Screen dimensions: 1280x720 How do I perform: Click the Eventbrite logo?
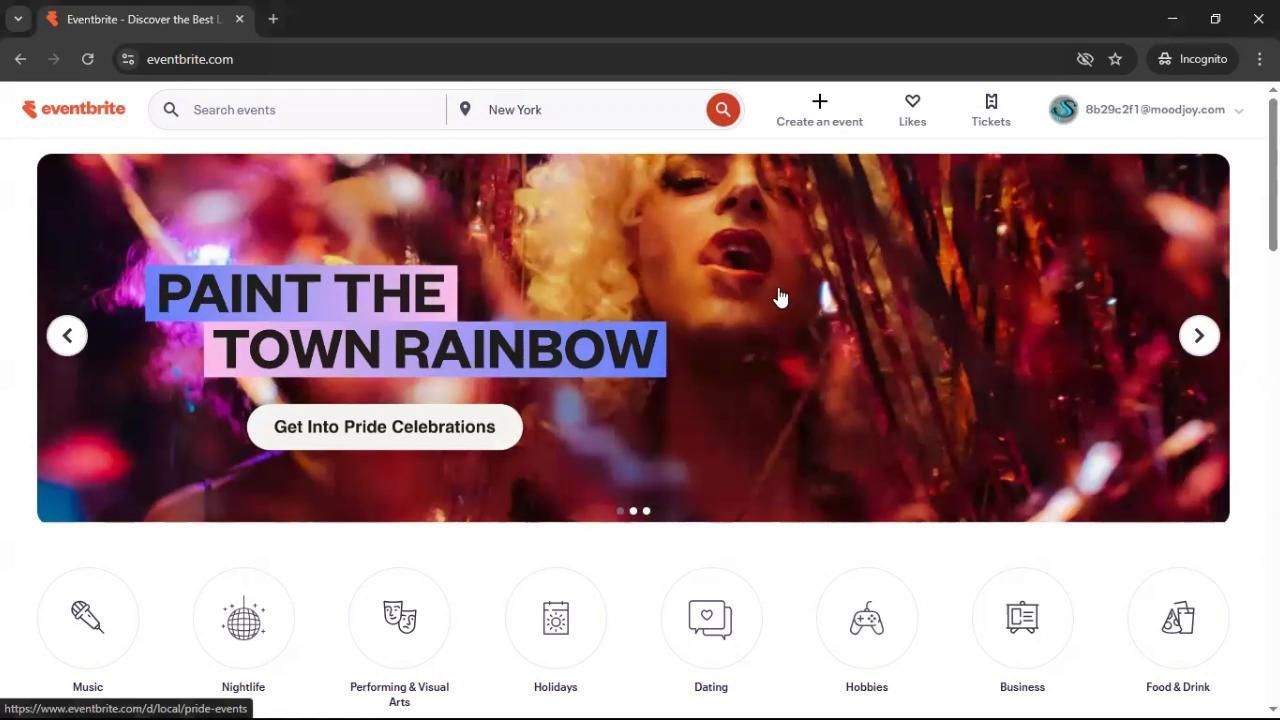pyautogui.click(x=74, y=108)
